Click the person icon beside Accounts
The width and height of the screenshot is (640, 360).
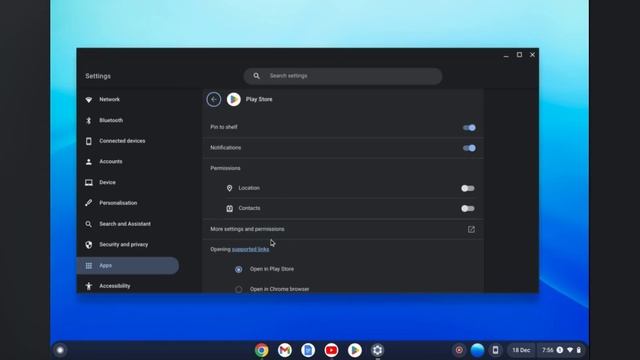click(x=89, y=162)
